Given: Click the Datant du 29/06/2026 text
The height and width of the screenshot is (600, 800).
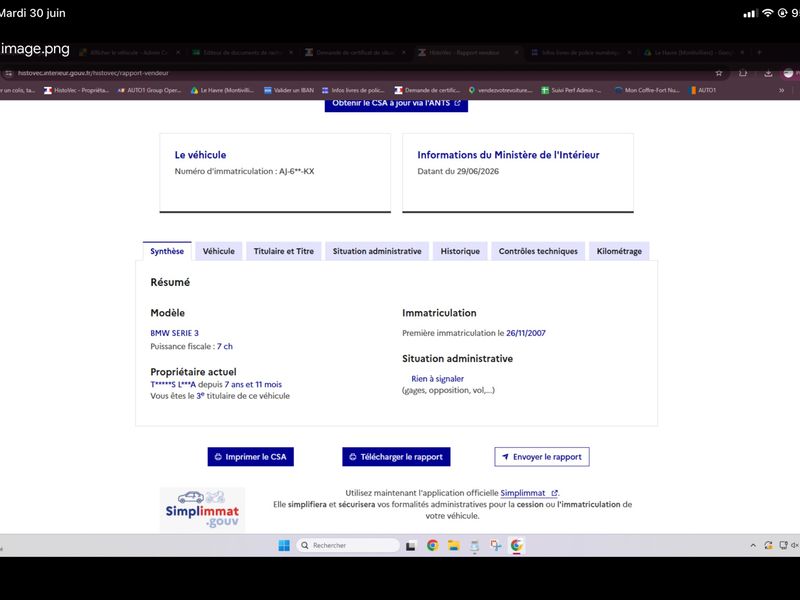Looking at the screenshot, I should point(458,171).
